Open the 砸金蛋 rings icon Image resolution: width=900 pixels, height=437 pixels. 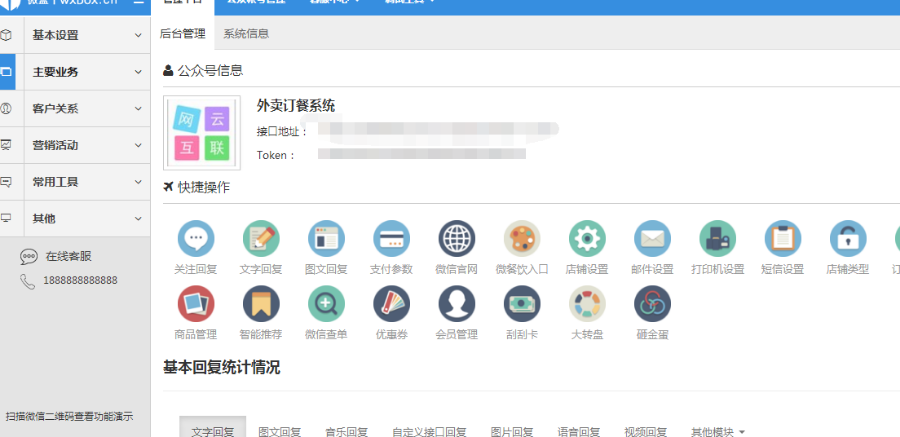652,304
